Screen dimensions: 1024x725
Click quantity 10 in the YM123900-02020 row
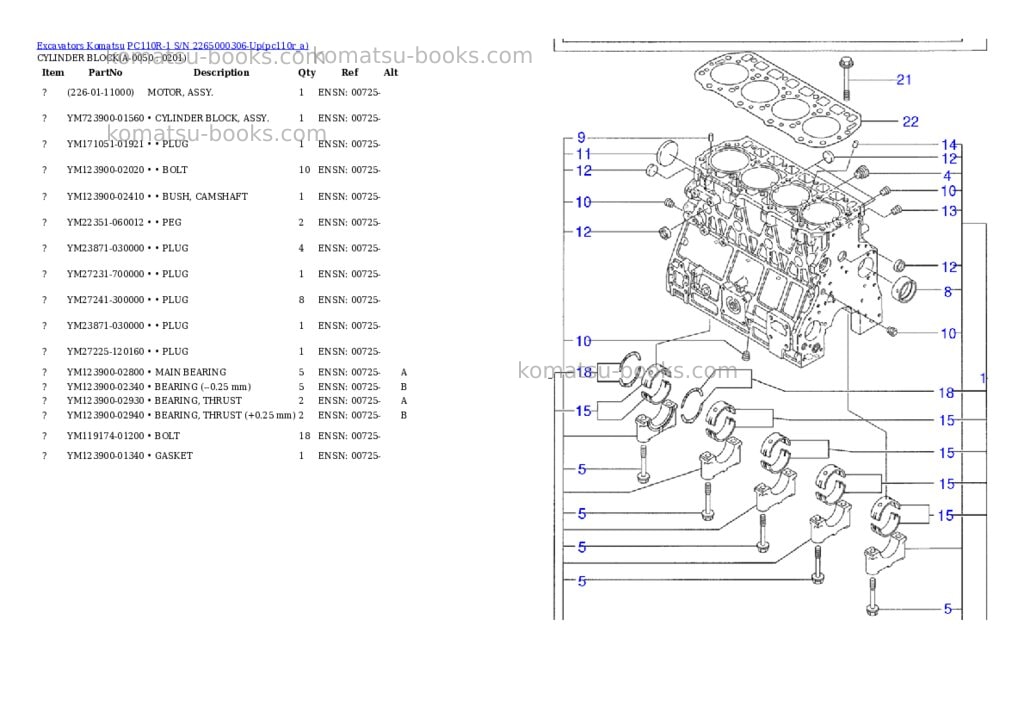pyautogui.click(x=304, y=170)
